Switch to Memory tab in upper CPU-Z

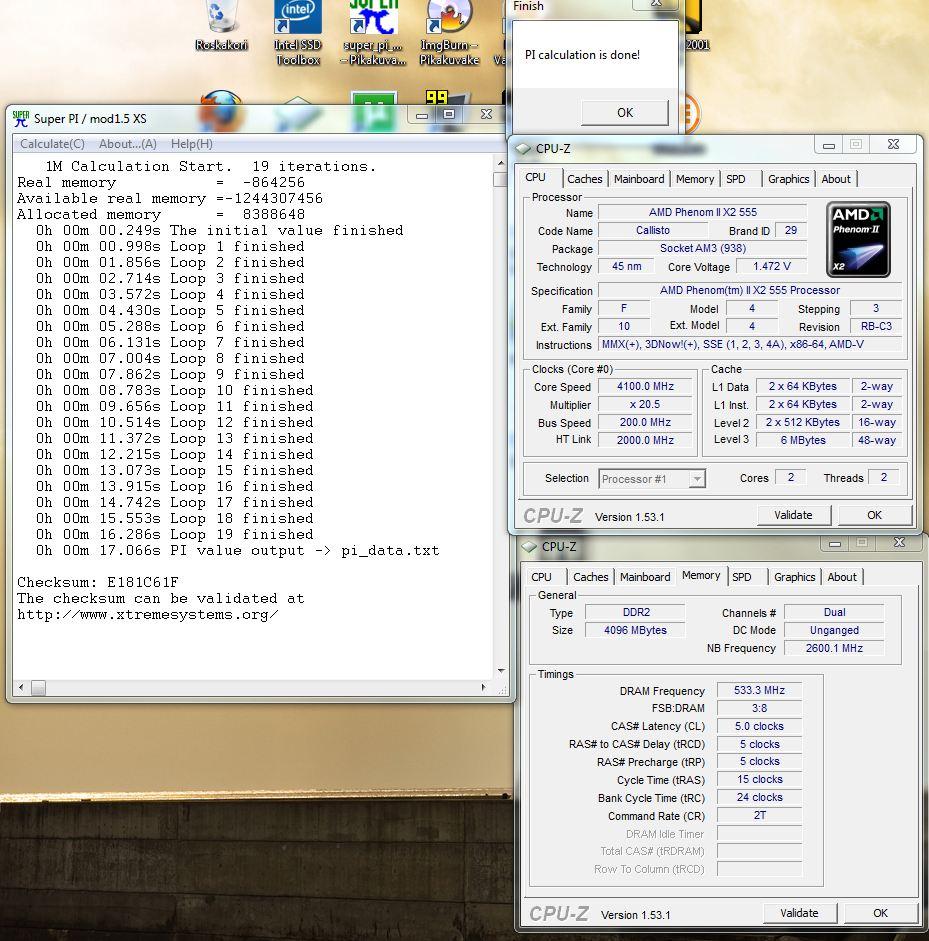point(695,179)
